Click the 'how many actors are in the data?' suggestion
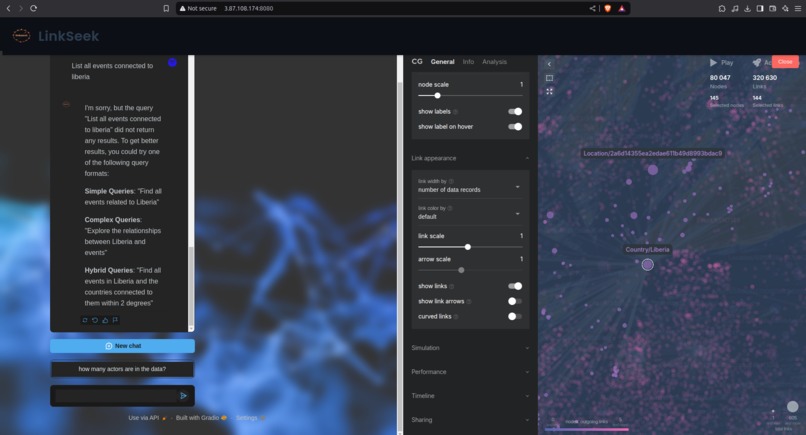The height and width of the screenshot is (435, 806). point(122,369)
